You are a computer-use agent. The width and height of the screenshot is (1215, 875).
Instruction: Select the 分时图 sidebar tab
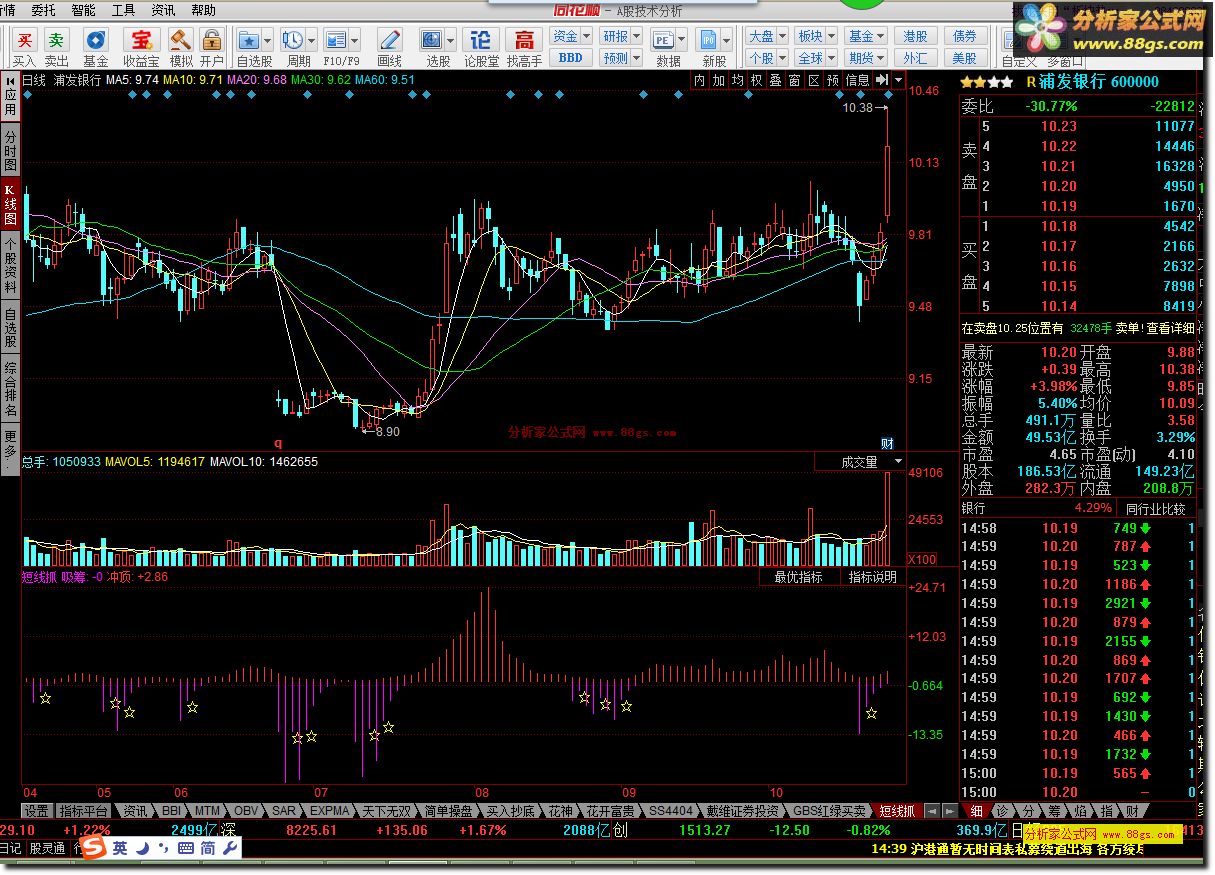click(10, 149)
